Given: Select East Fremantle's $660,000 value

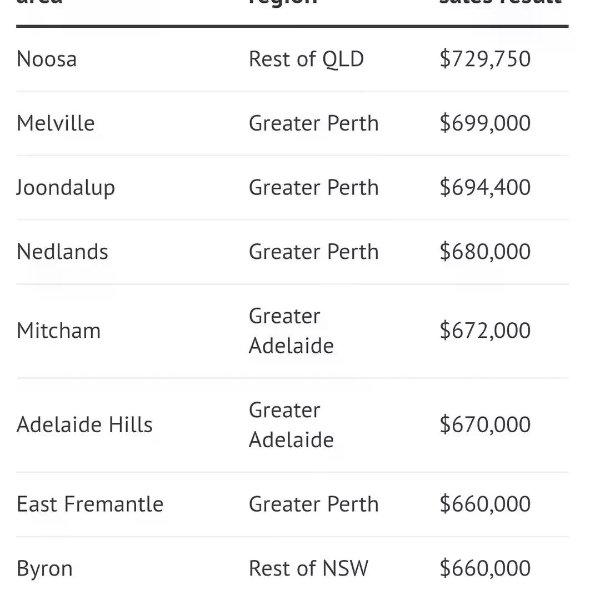Looking at the screenshot, I should tap(485, 504).
